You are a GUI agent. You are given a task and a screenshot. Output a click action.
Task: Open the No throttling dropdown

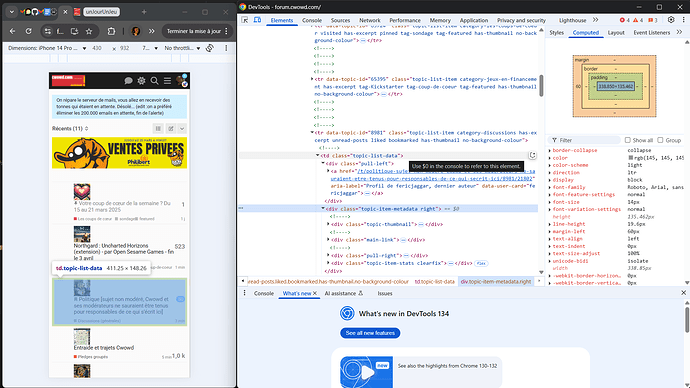click(182, 48)
